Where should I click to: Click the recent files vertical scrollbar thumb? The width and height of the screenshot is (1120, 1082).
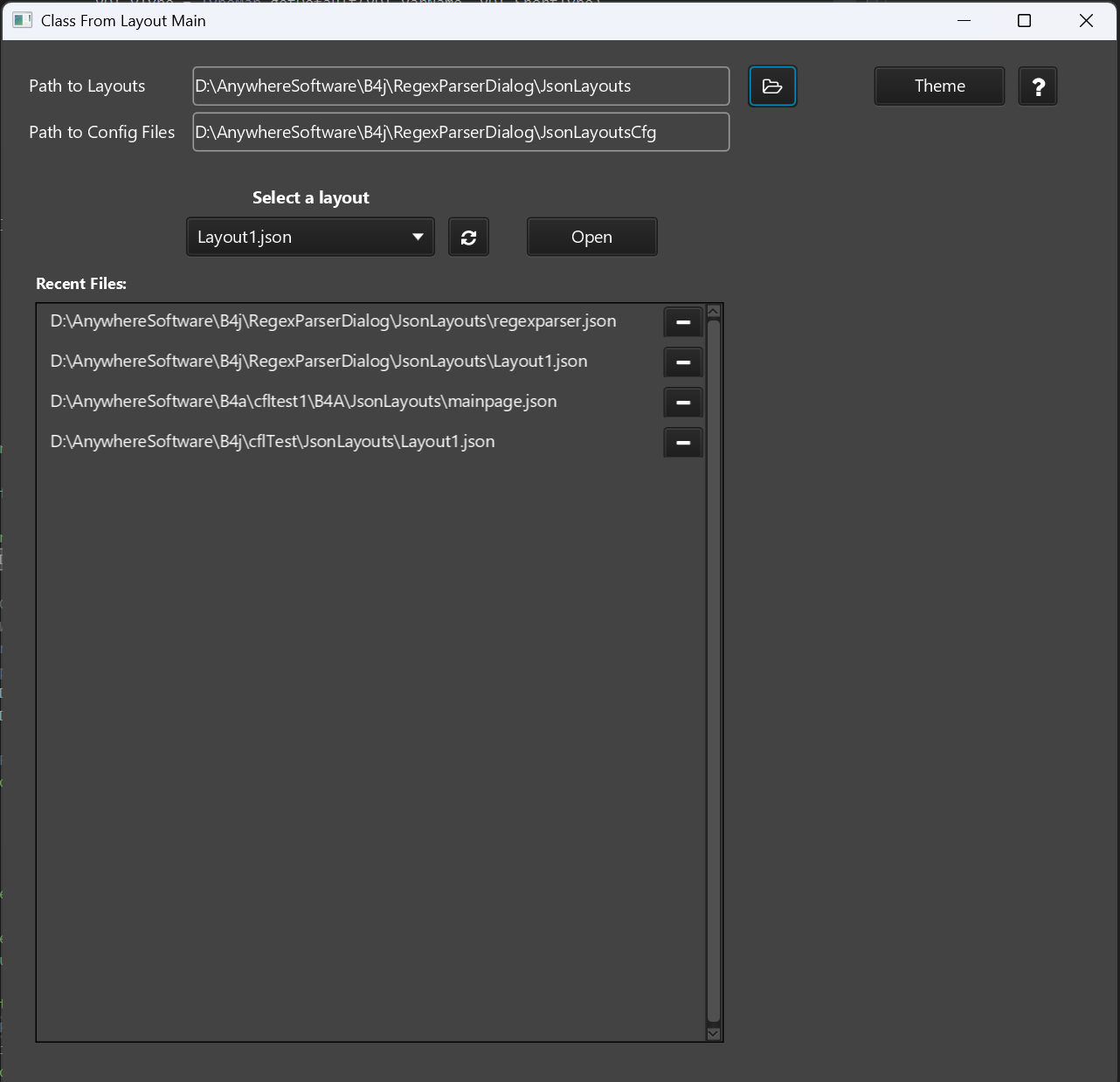click(713, 671)
